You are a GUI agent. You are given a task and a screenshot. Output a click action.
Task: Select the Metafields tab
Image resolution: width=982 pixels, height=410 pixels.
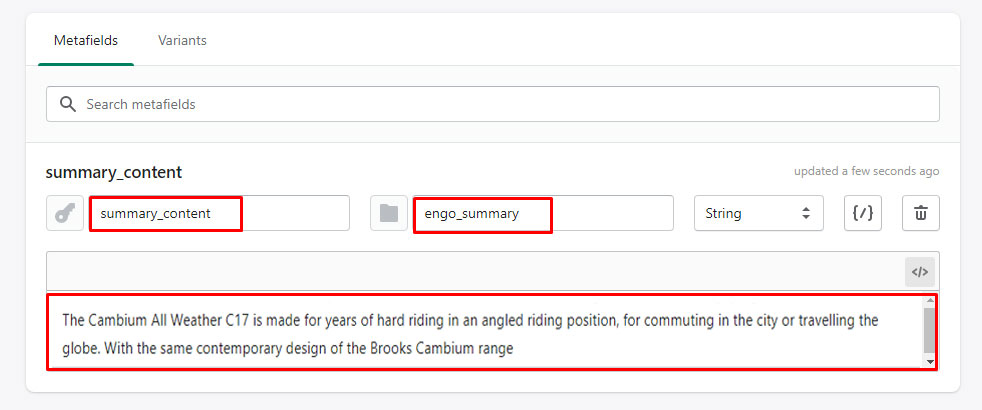coord(86,41)
